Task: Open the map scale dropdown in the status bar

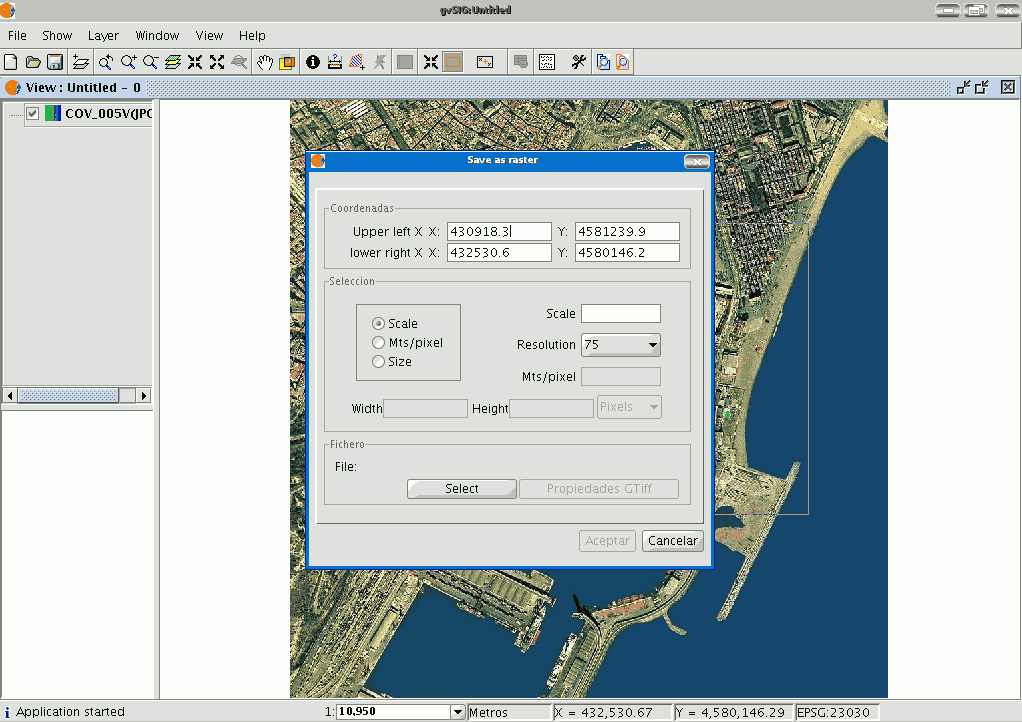Action: click(458, 712)
